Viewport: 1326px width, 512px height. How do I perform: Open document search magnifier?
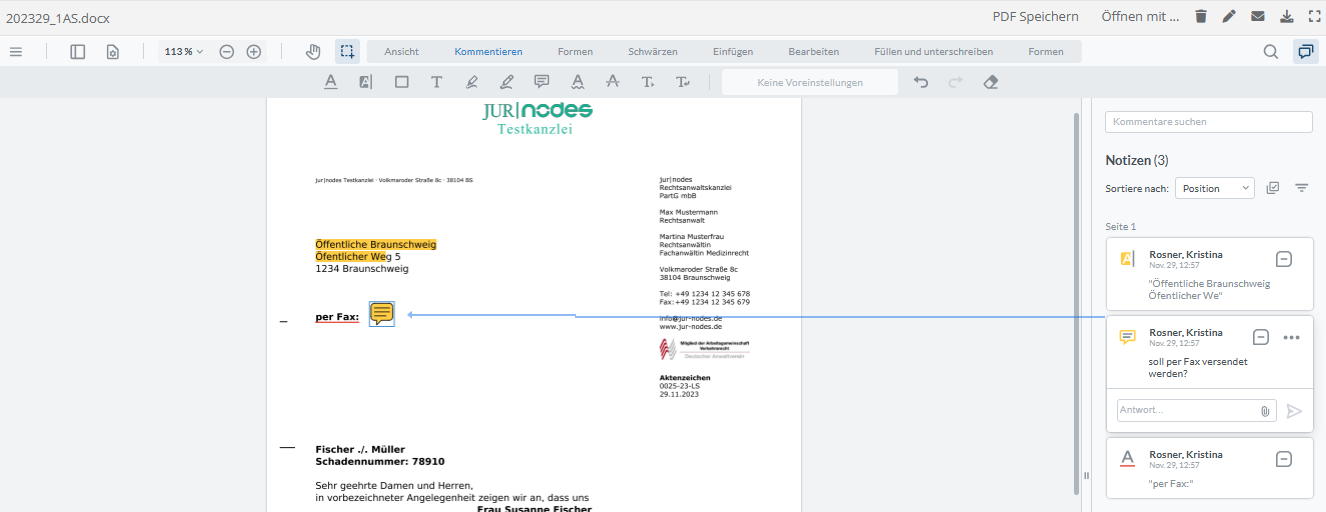tap(1270, 52)
